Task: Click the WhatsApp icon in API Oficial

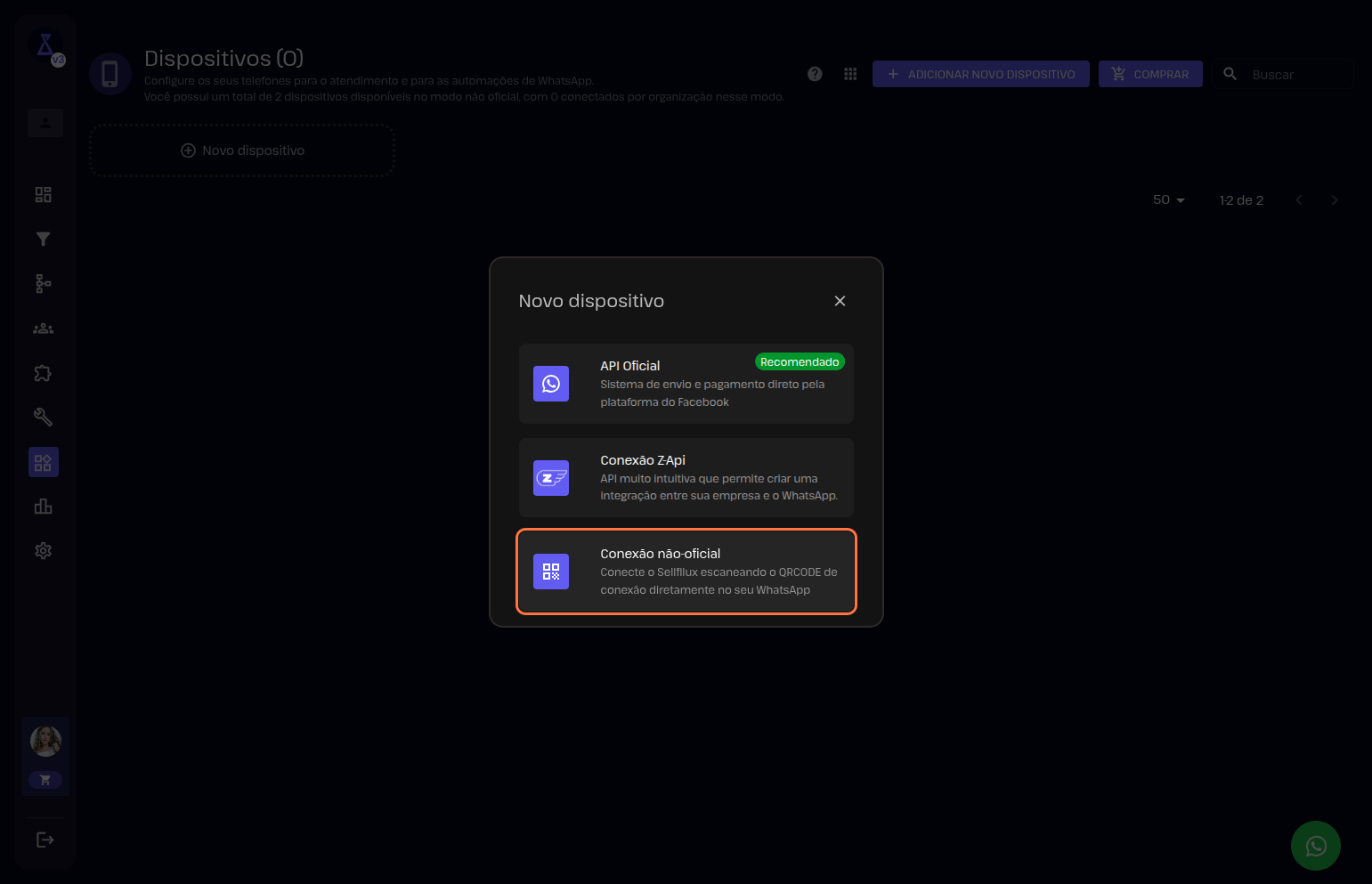Action: click(x=551, y=384)
